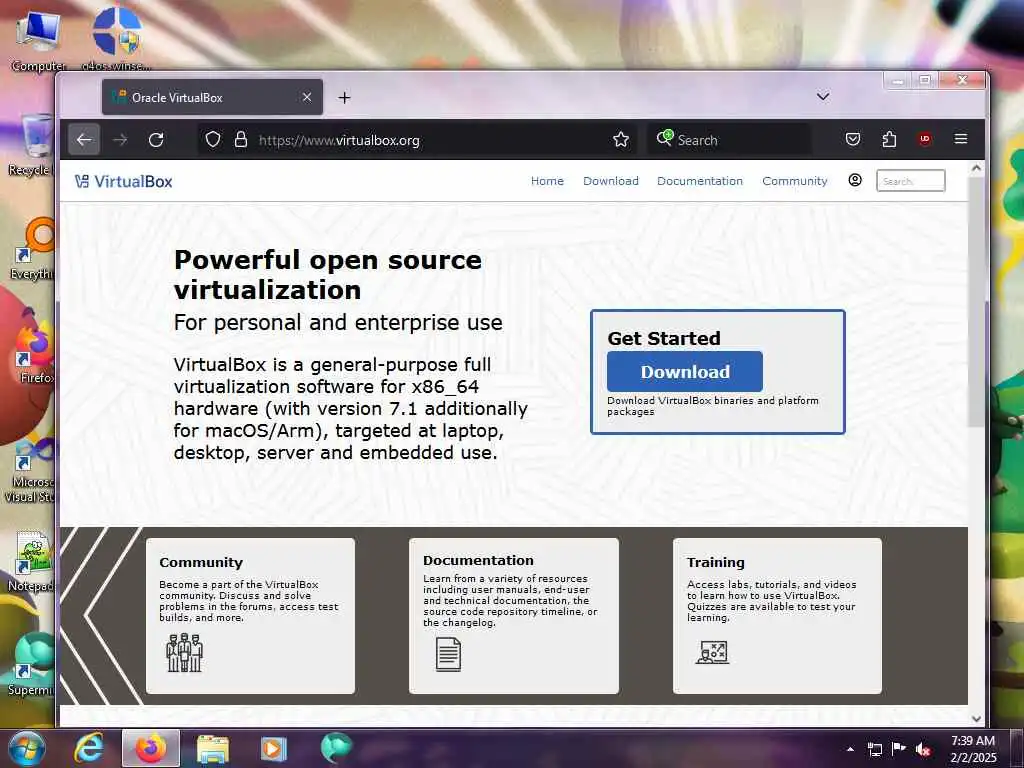This screenshot has height=768, width=1024.
Task: Open the Download nav link
Action: 611,181
